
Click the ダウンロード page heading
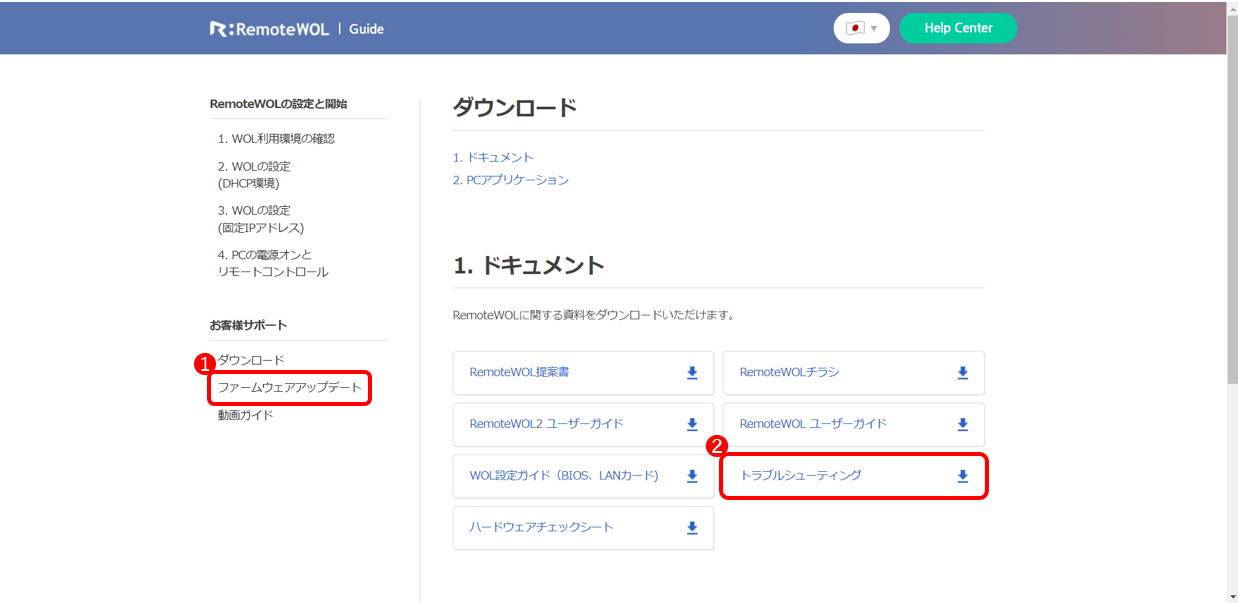(515, 108)
